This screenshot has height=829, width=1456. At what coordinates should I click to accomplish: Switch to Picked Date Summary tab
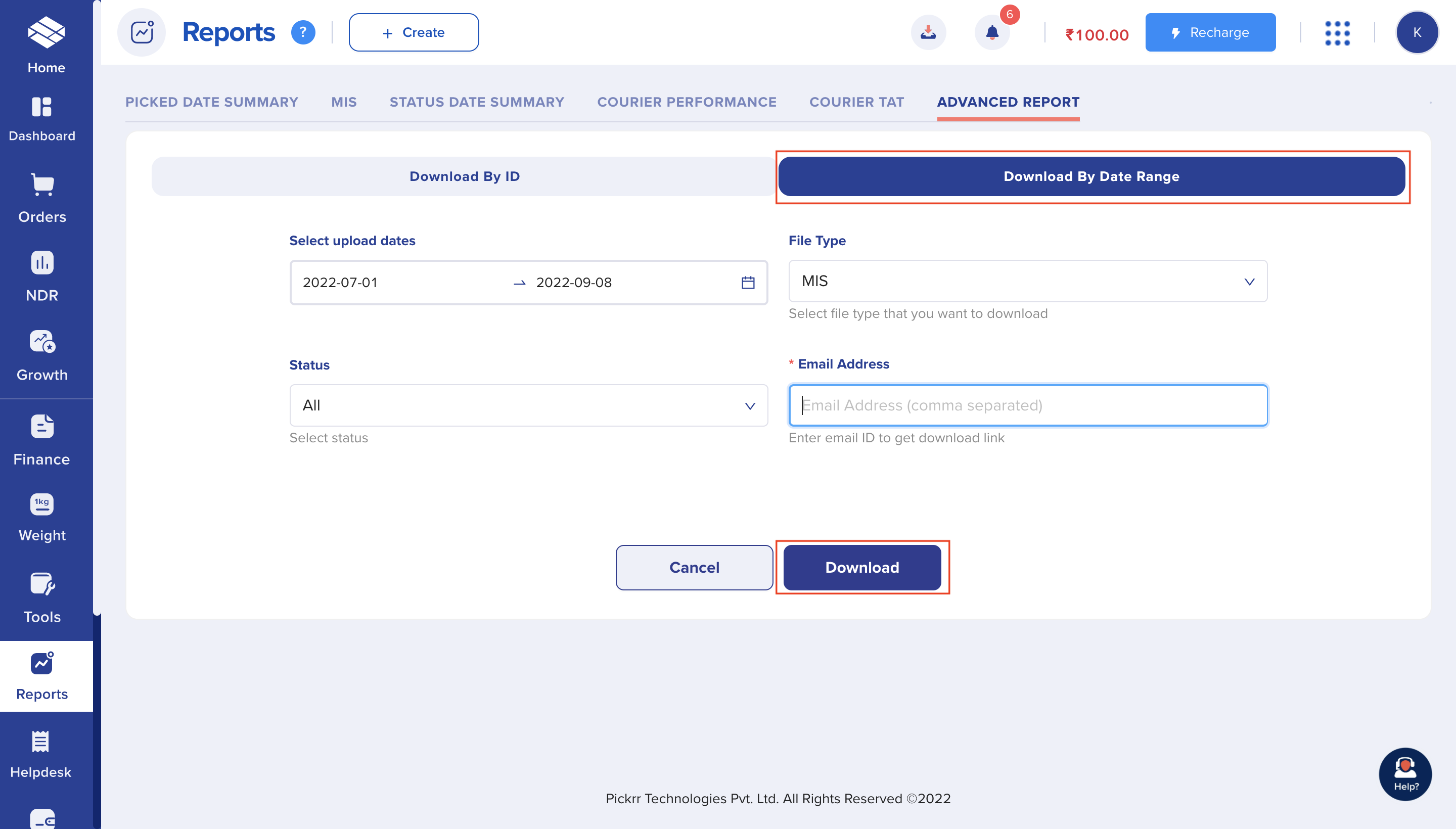coord(212,102)
